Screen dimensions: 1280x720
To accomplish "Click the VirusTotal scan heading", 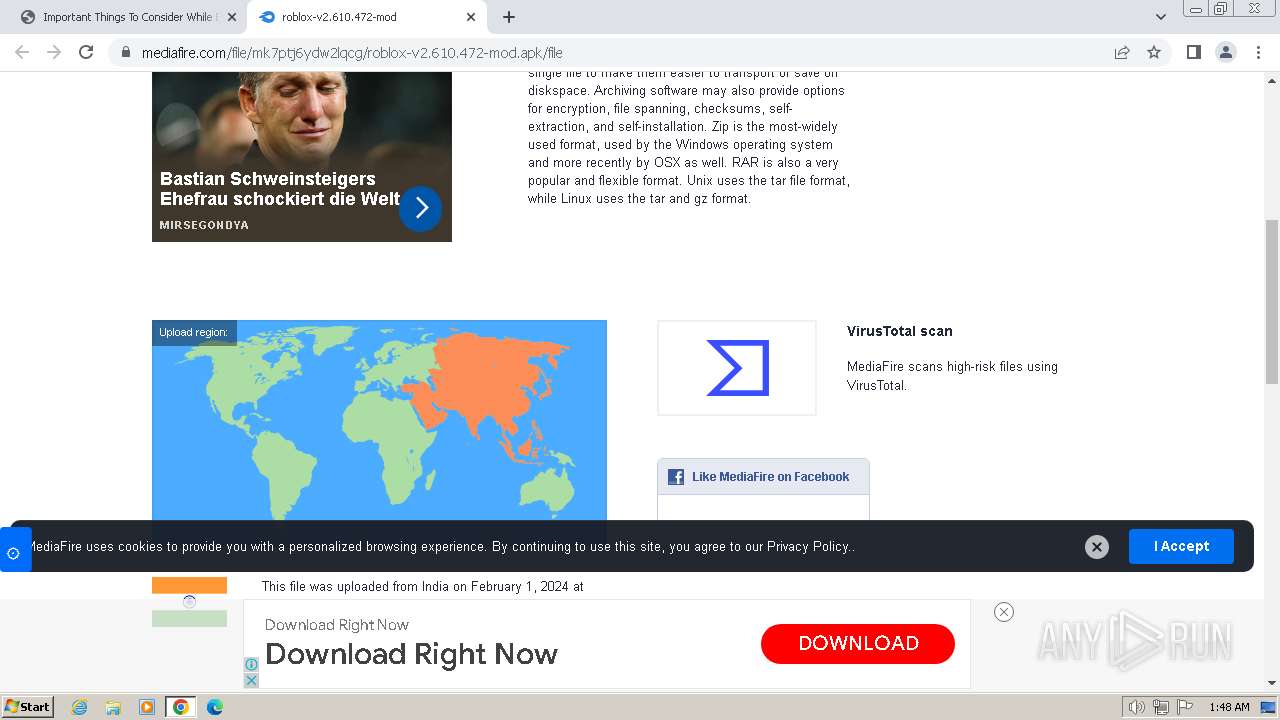I will tap(899, 331).
